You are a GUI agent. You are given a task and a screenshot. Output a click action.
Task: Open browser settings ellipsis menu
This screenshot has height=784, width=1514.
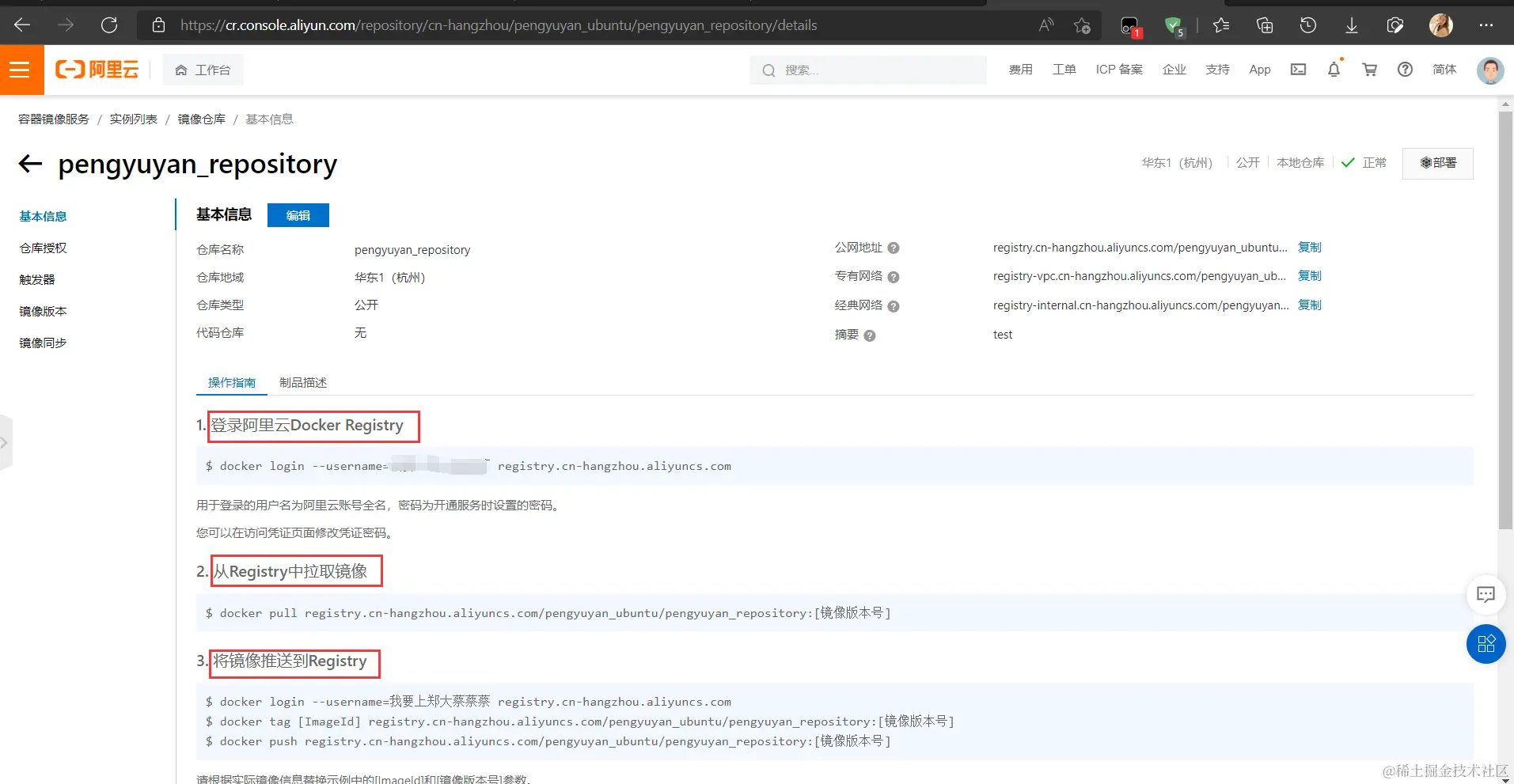click(x=1486, y=25)
